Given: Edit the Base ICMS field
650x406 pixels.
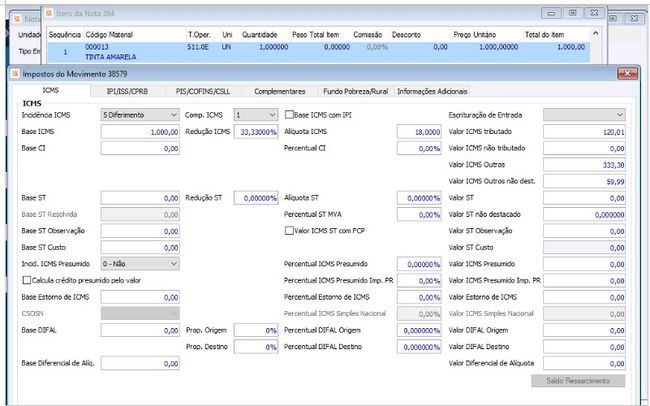Looking at the screenshot, I should [x=140, y=132].
